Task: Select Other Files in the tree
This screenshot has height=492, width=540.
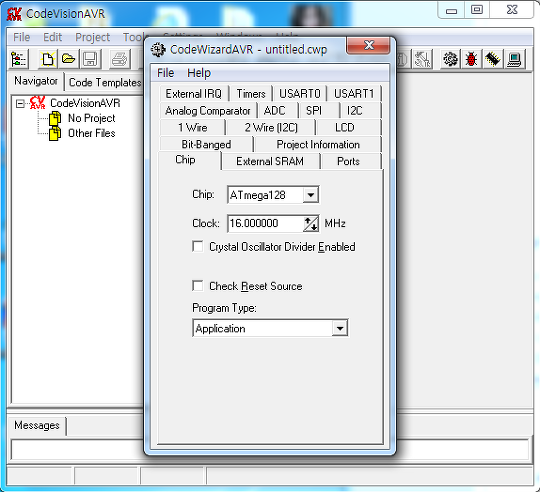Action: coord(92,134)
